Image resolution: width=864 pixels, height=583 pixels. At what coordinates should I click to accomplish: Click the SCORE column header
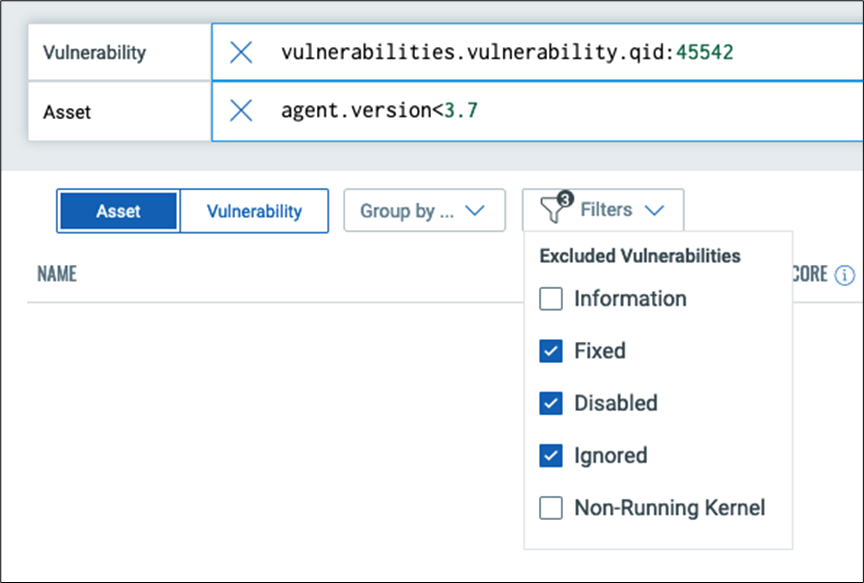pyautogui.click(x=813, y=273)
